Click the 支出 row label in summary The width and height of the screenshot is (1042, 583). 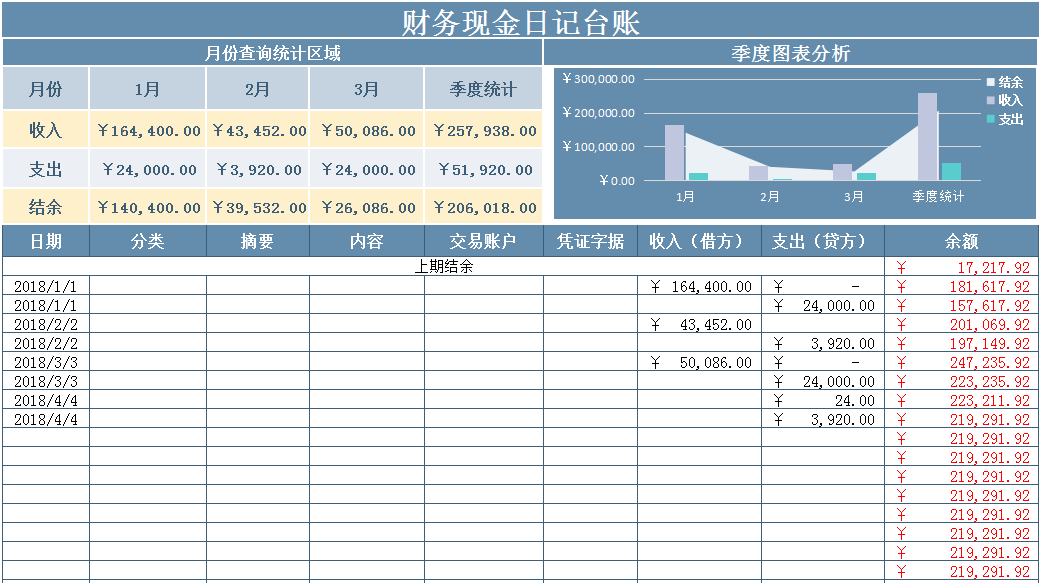pos(45,169)
